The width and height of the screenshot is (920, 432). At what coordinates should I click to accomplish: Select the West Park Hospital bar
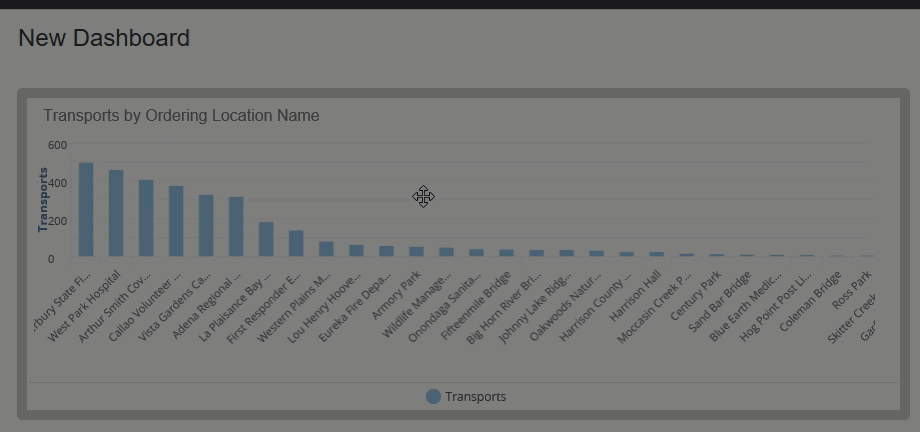tap(116, 213)
